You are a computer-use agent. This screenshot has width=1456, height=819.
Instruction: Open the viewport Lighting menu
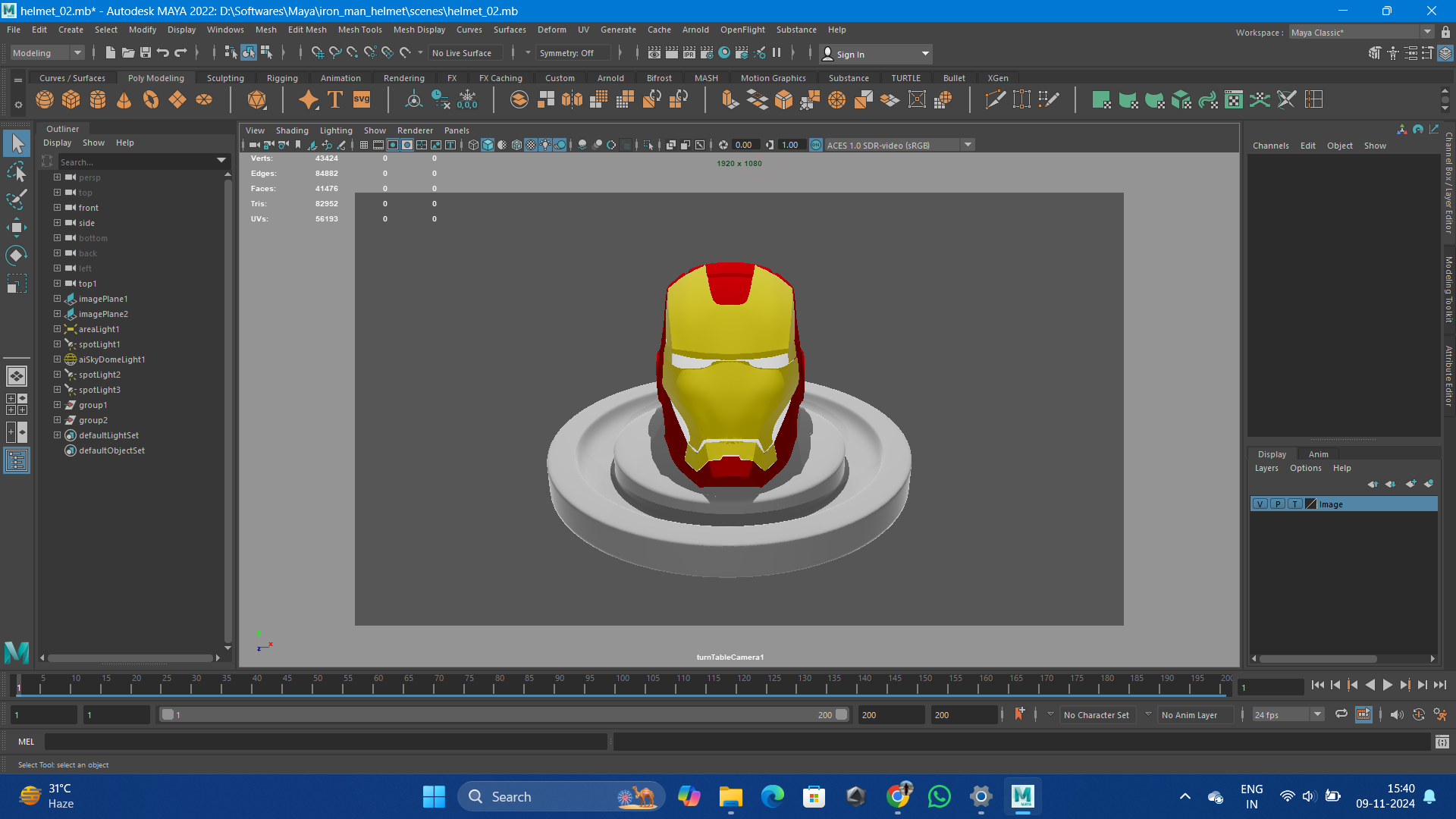336,130
